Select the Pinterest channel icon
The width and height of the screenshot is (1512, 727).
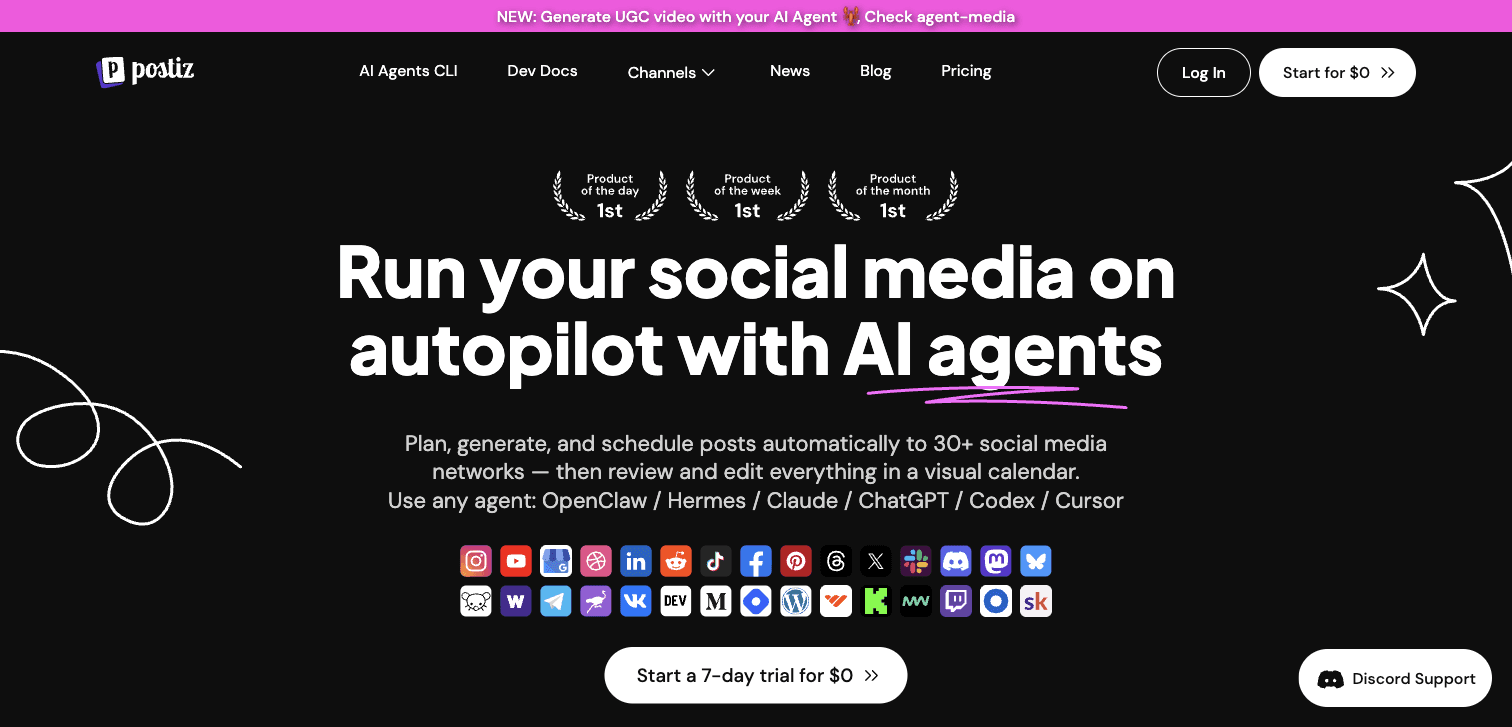click(796, 561)
